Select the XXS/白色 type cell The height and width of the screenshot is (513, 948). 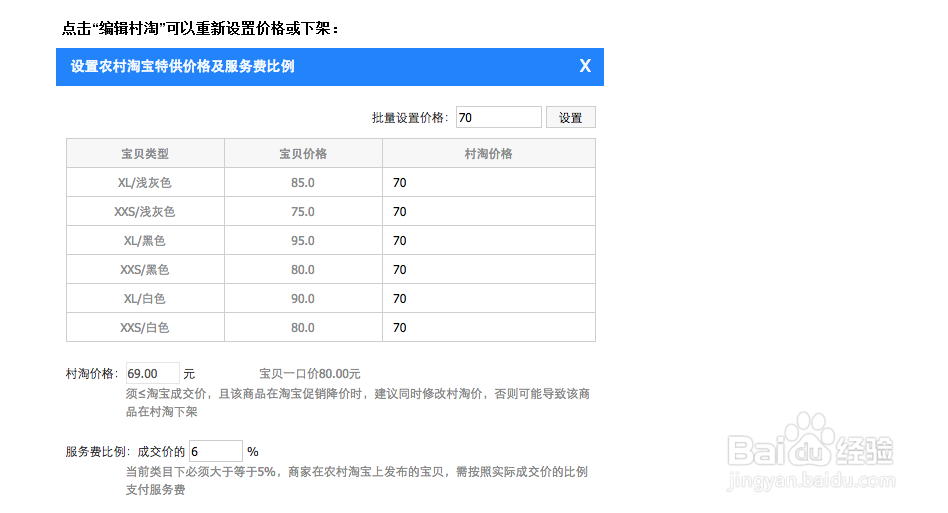145,327
